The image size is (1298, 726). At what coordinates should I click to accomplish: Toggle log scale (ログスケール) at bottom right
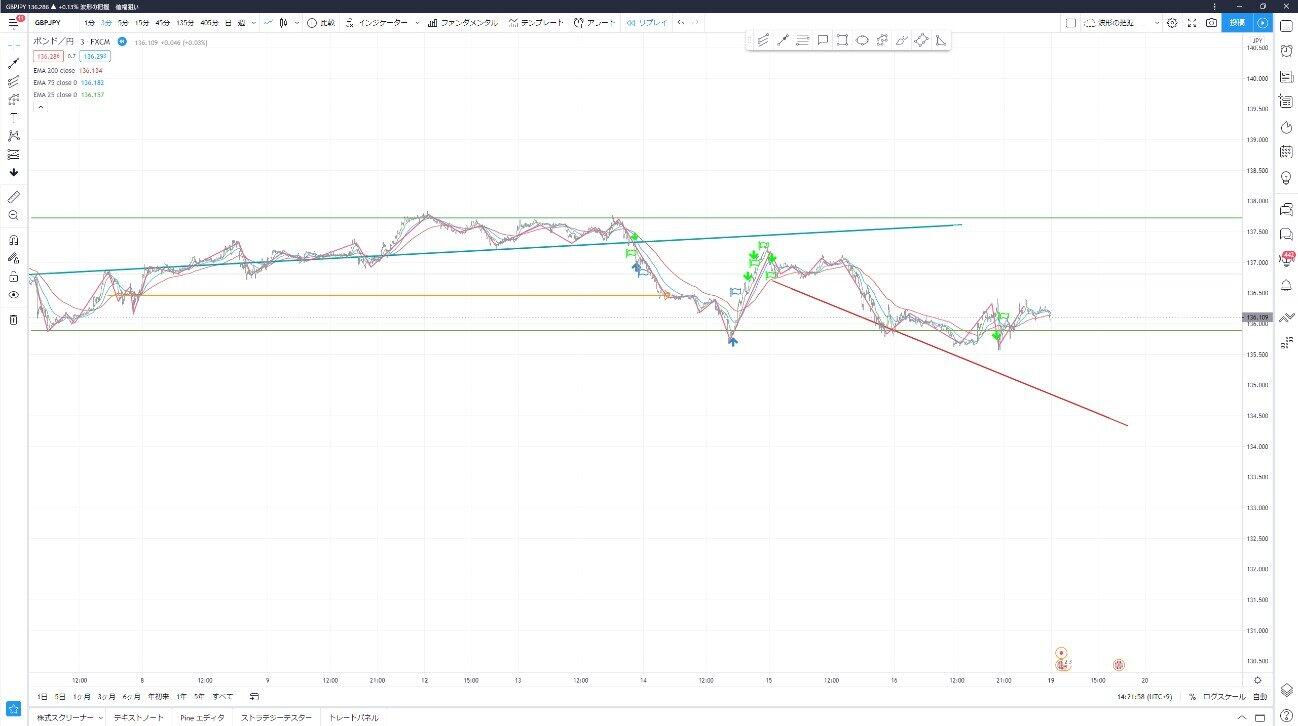tap(1222, 696)
